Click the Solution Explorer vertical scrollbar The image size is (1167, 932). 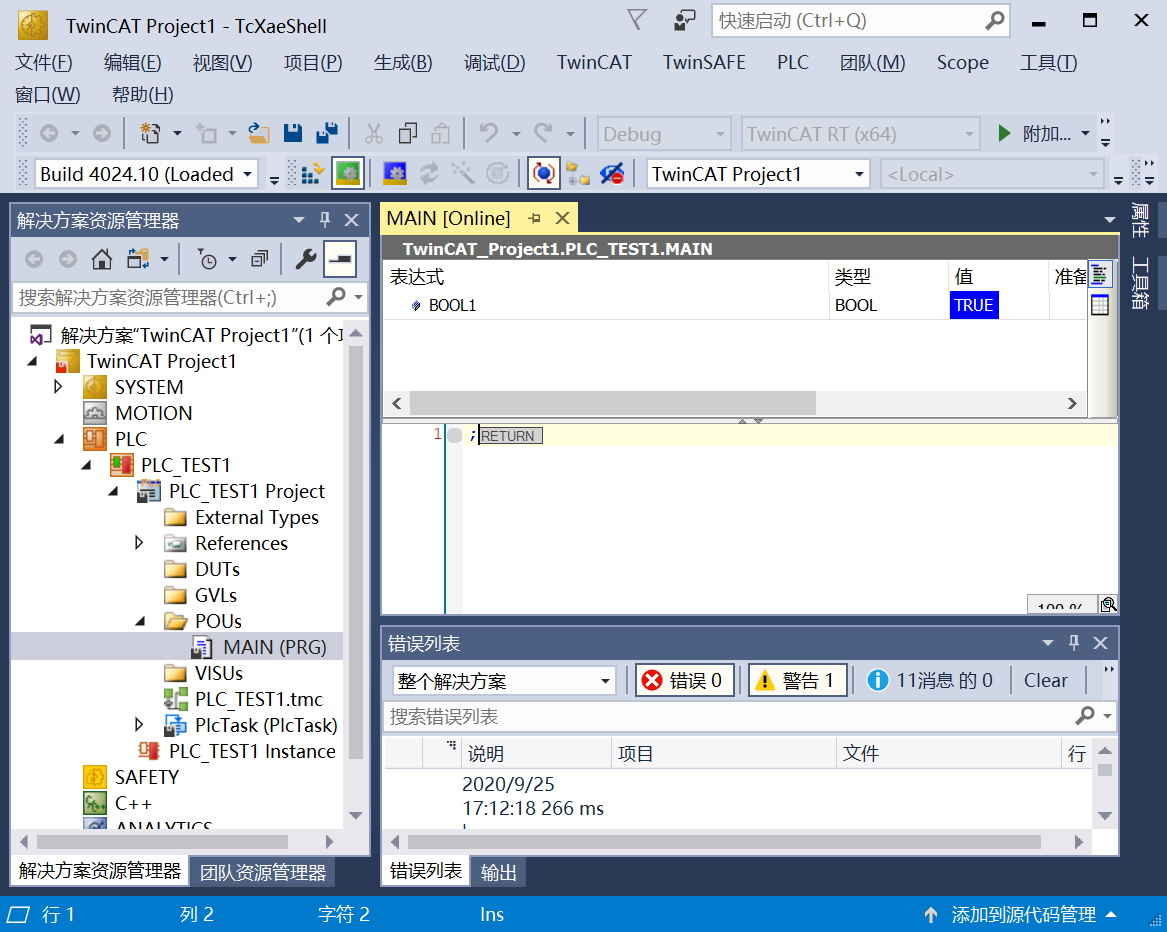[x=356, y=552]
